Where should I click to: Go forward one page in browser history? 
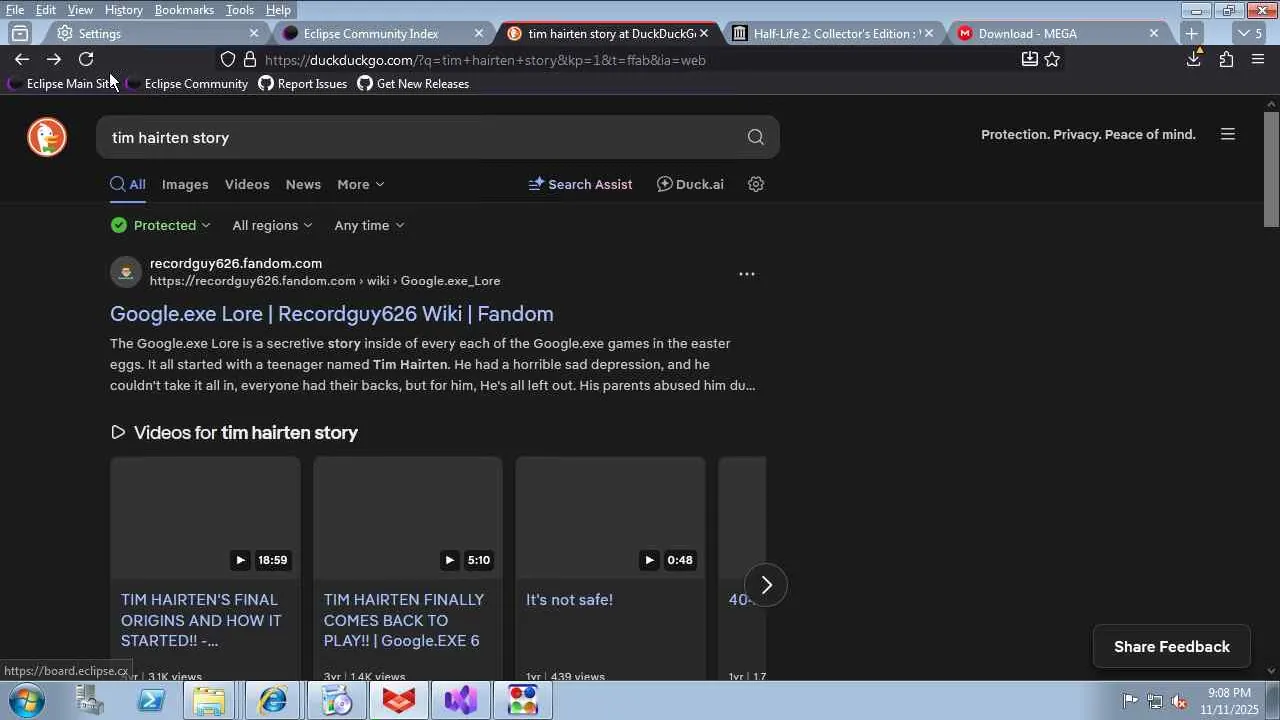click(x=54, y=60)
